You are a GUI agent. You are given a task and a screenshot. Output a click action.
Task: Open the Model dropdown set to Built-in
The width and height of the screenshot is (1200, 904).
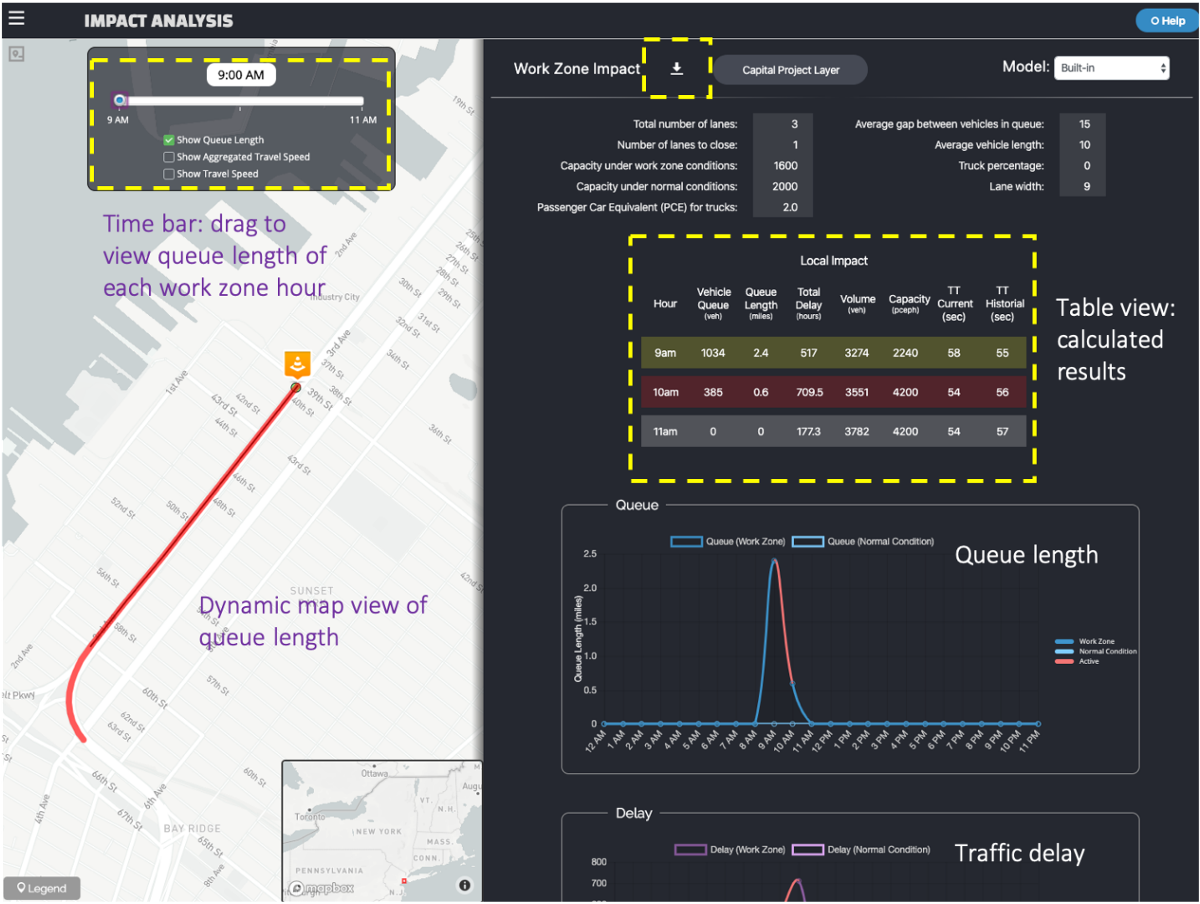[x=1111, y=68]
